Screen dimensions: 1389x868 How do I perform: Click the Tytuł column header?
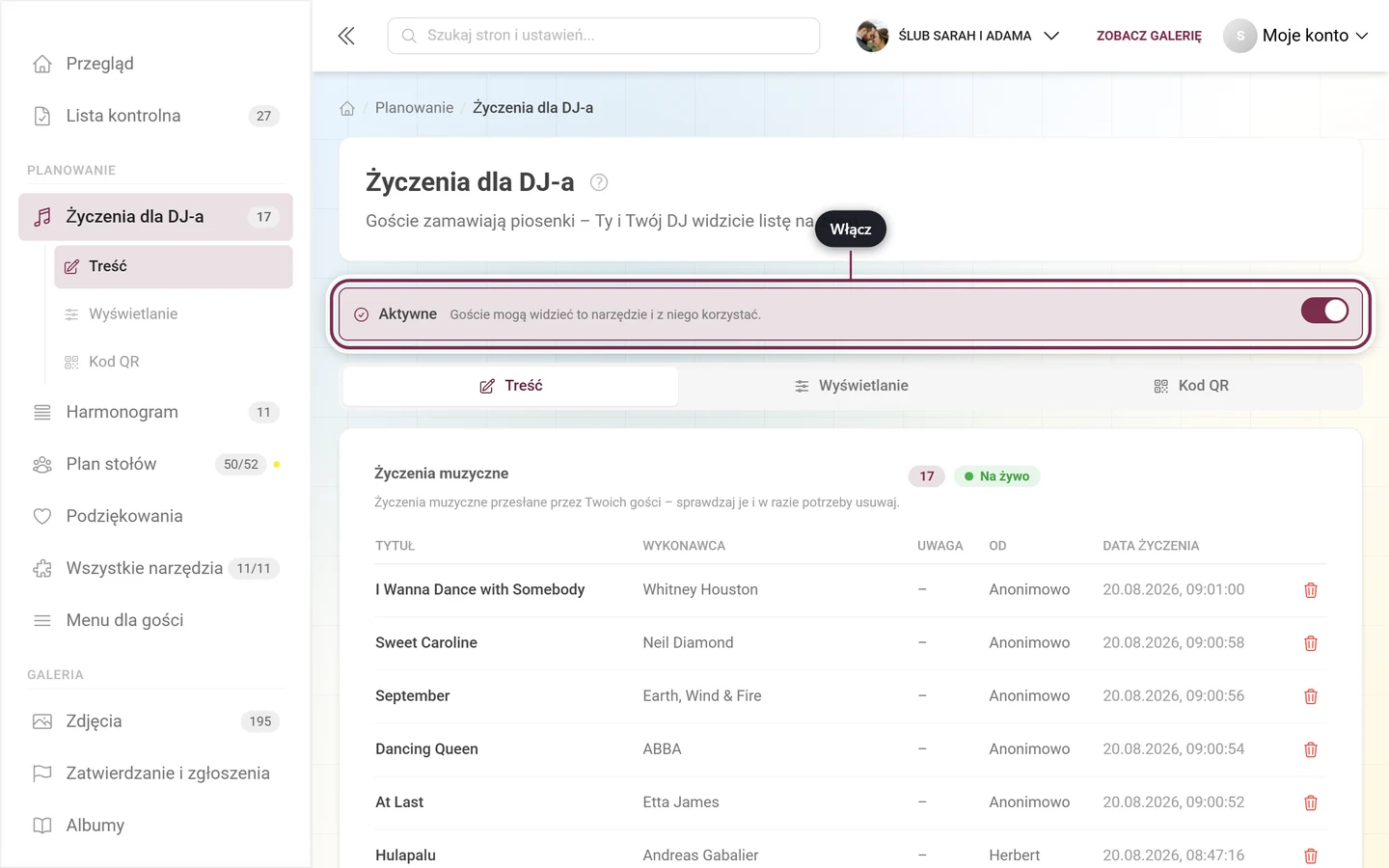[395, 546]
